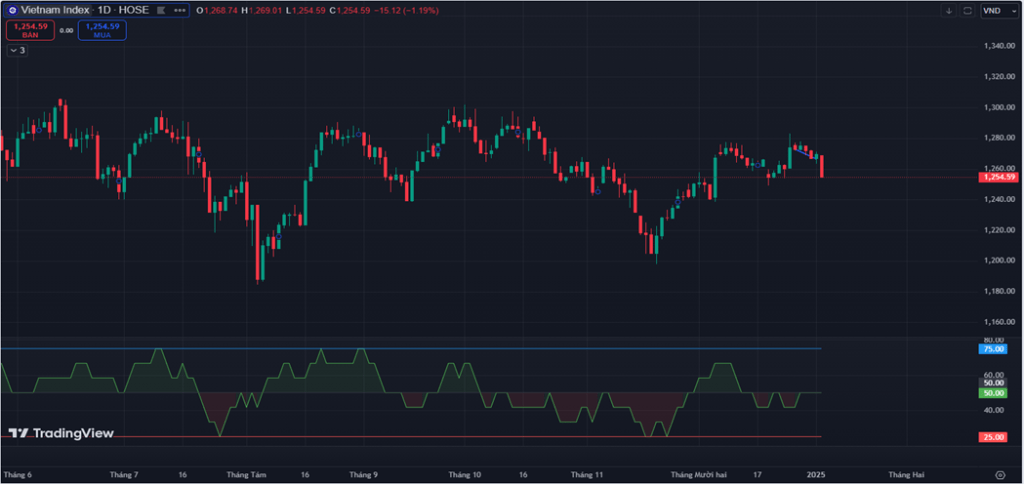
Task: Click the 1D interval label in legend
Action: pyautogui.click(x=105, y=10)
